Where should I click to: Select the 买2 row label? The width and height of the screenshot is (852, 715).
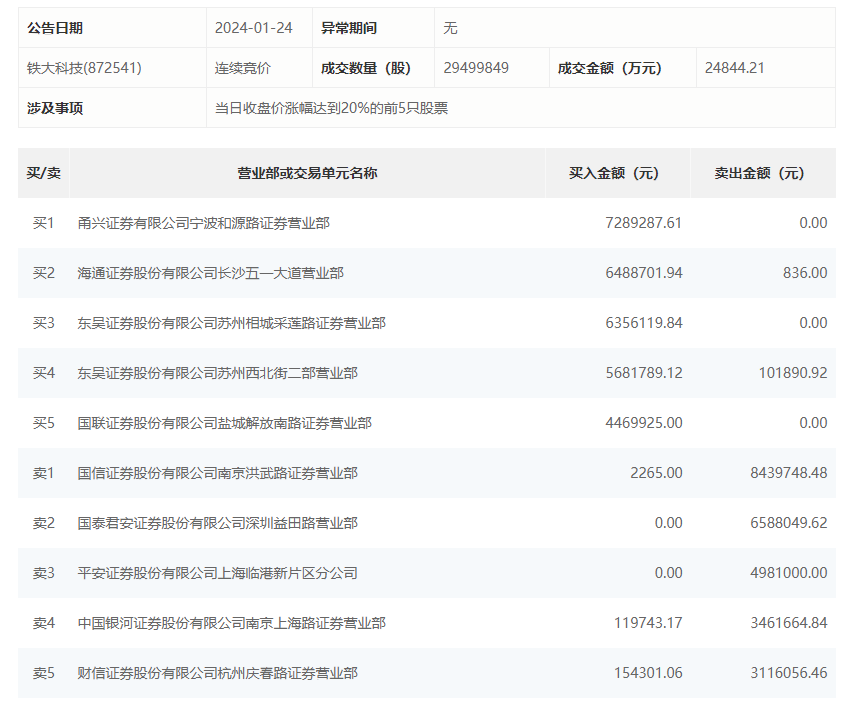[43, 273]
